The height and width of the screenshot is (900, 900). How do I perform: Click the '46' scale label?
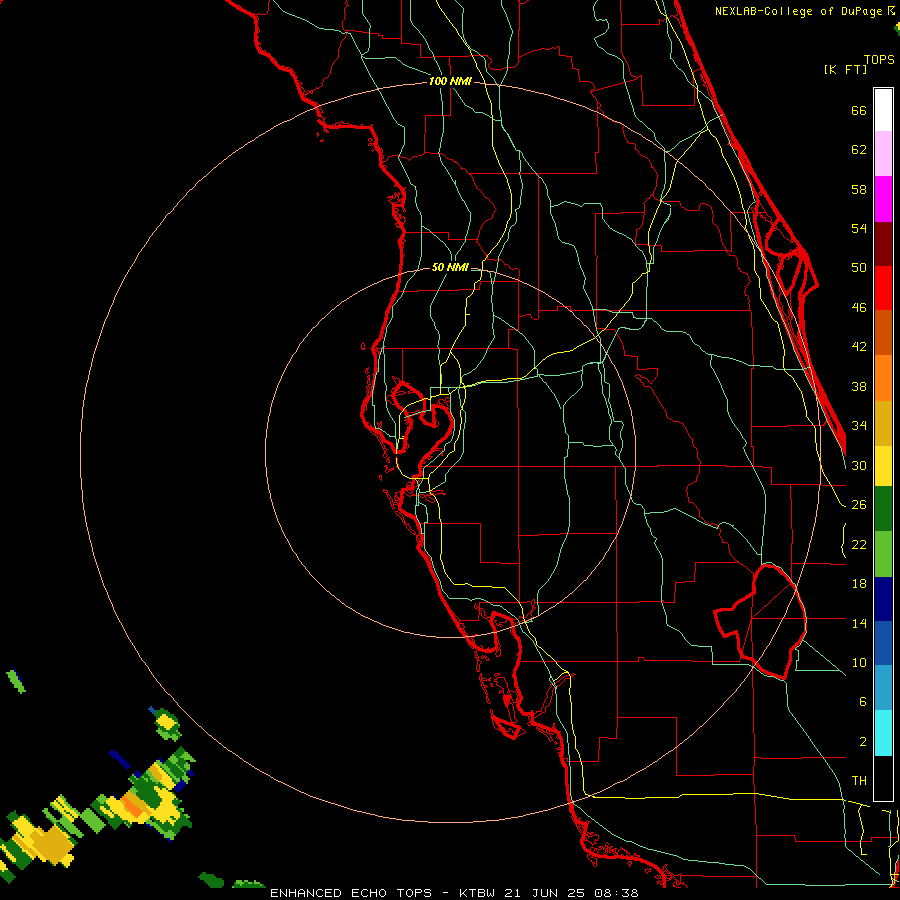[x=859, y=308]
